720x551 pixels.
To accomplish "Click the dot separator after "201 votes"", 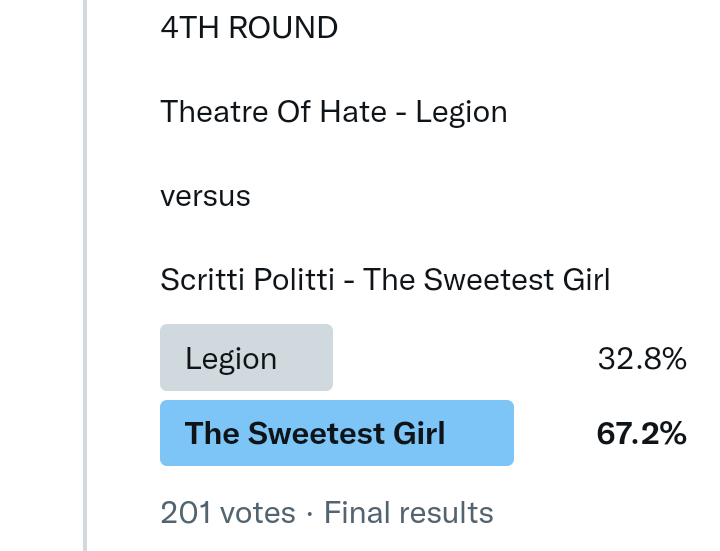I will click(x=310, y=514).
